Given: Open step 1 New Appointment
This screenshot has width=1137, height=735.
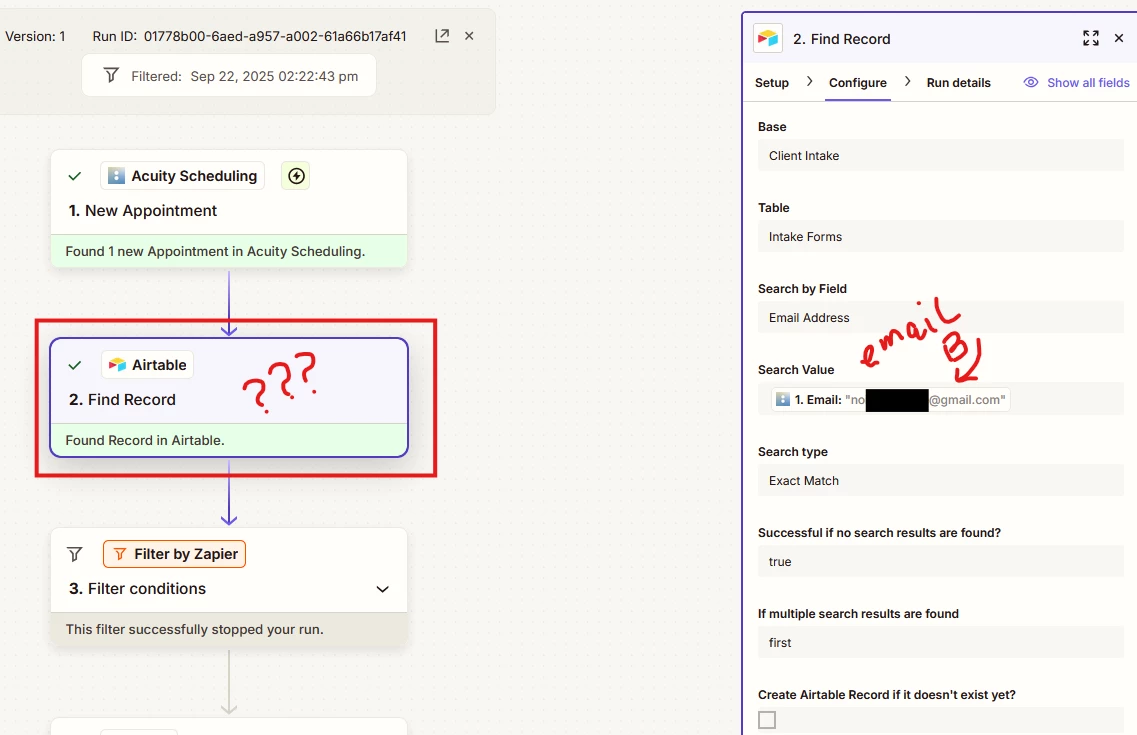Looking at the screenshot, I should pos(143,211).
